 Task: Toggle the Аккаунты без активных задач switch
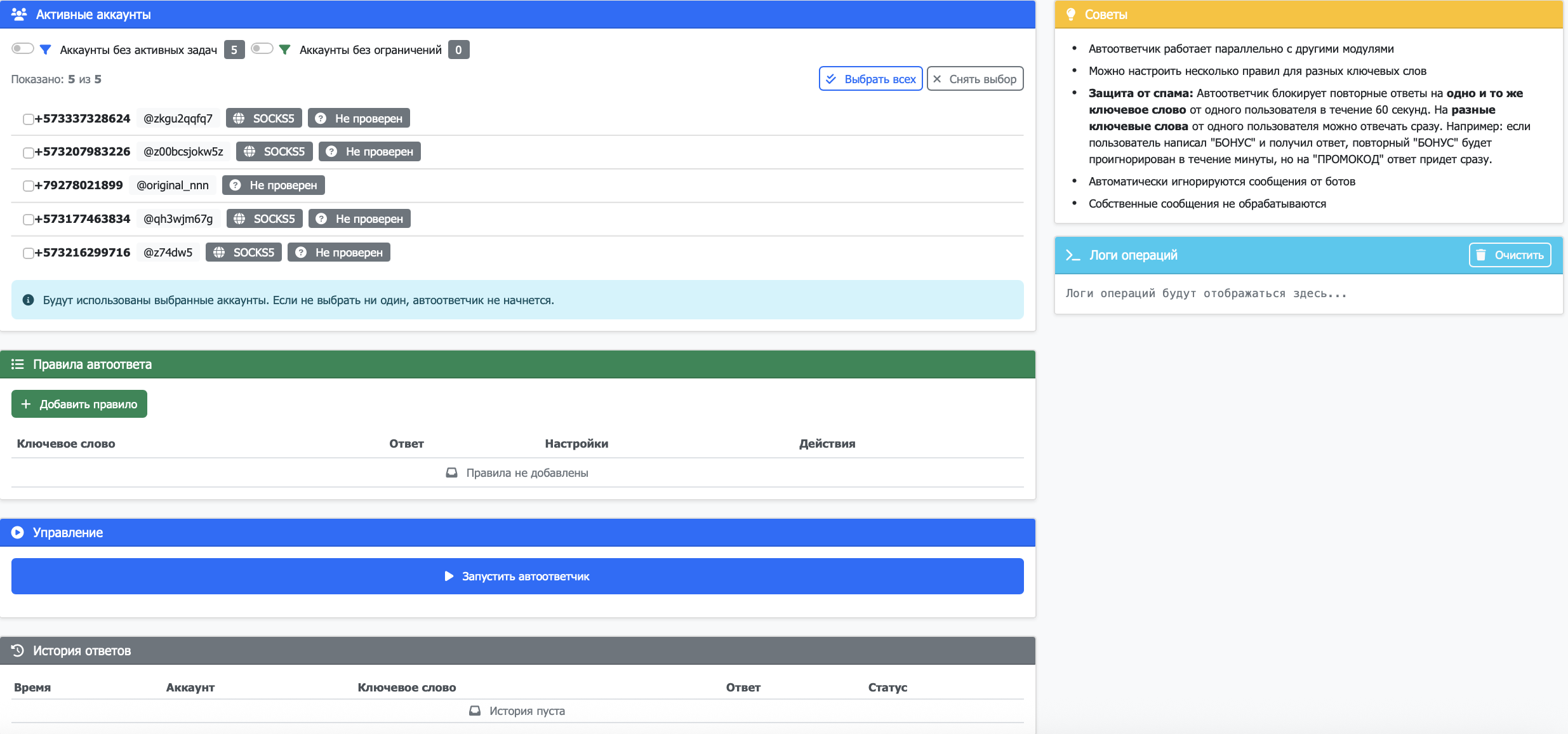[x=23, y=49]
